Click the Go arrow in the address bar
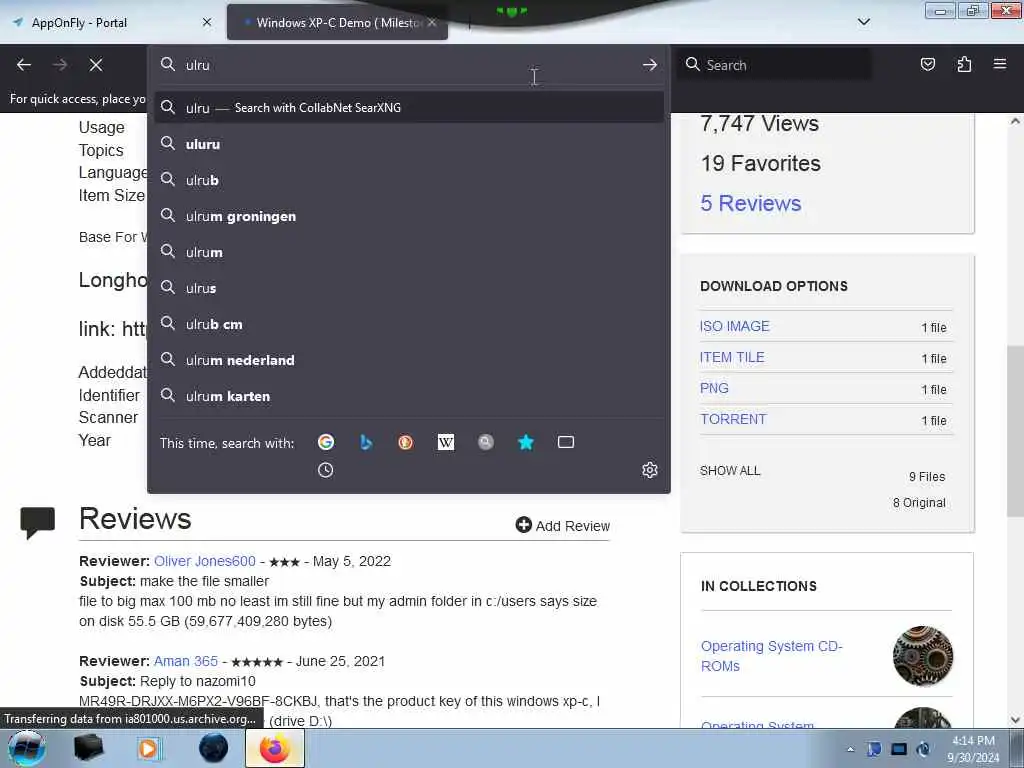The height and width of the screenshot is (768, 1024). [x=649, y=65]
